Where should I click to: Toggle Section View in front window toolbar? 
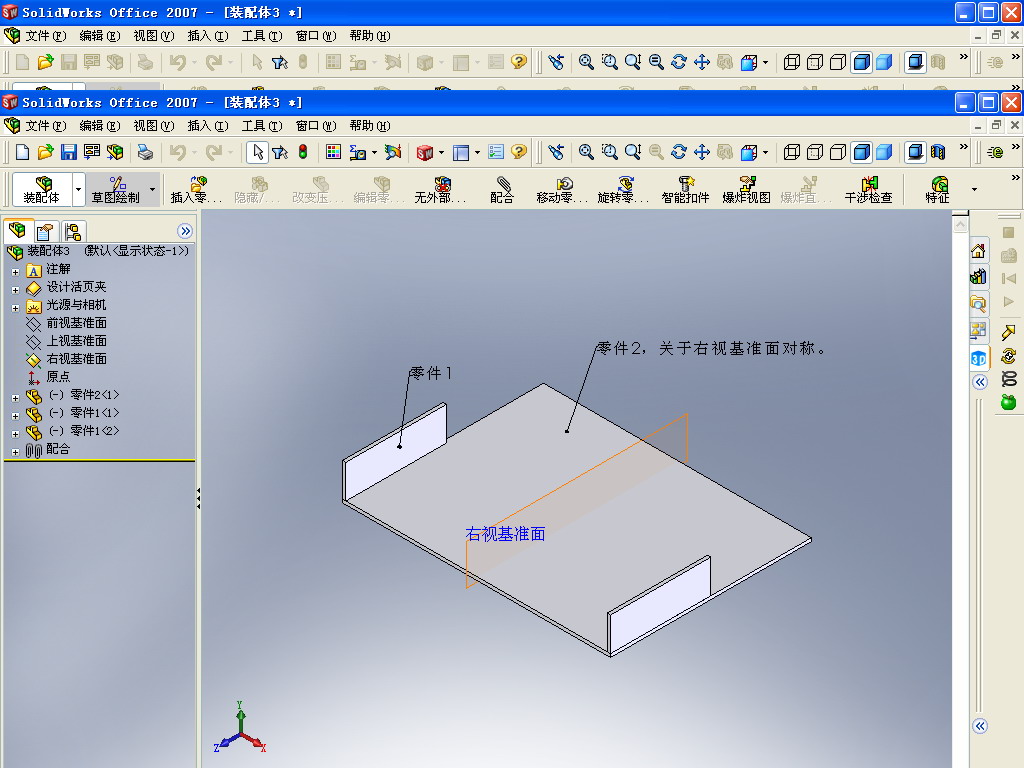[938, 152]
